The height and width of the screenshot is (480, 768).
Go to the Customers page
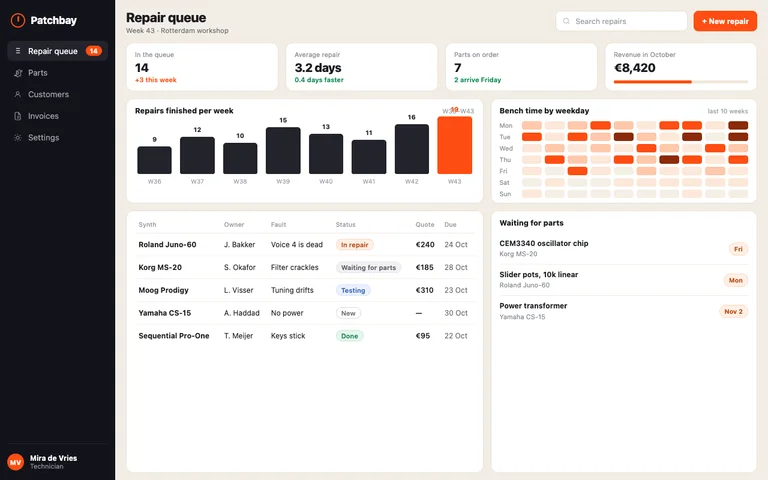pos(57,95)
